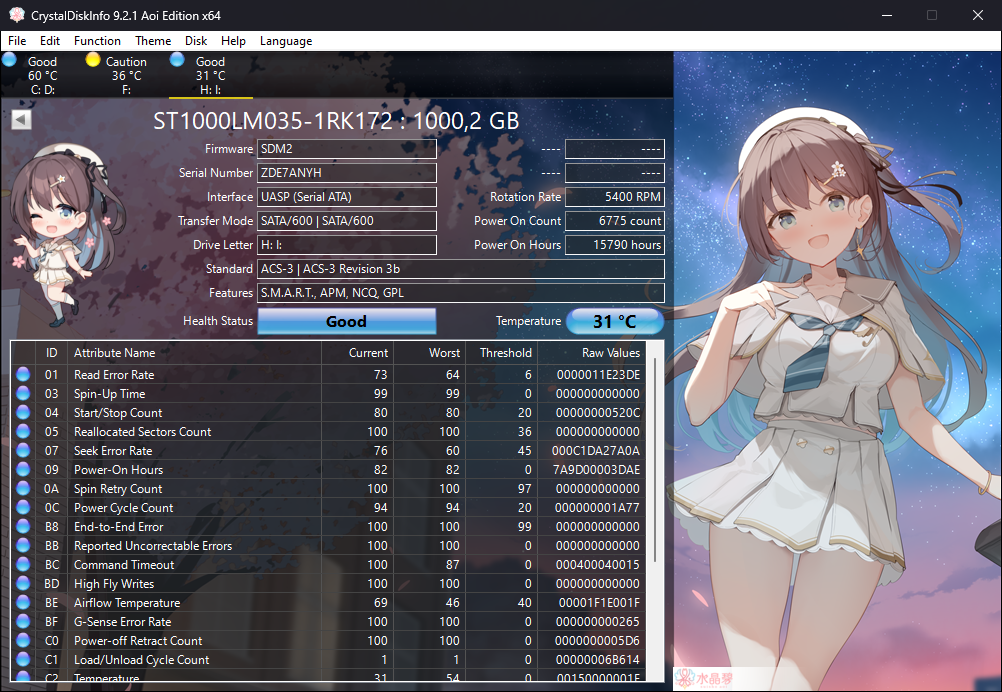Click the Worst column header
Screen dimensions: 1002x692
tap(428, 353)
